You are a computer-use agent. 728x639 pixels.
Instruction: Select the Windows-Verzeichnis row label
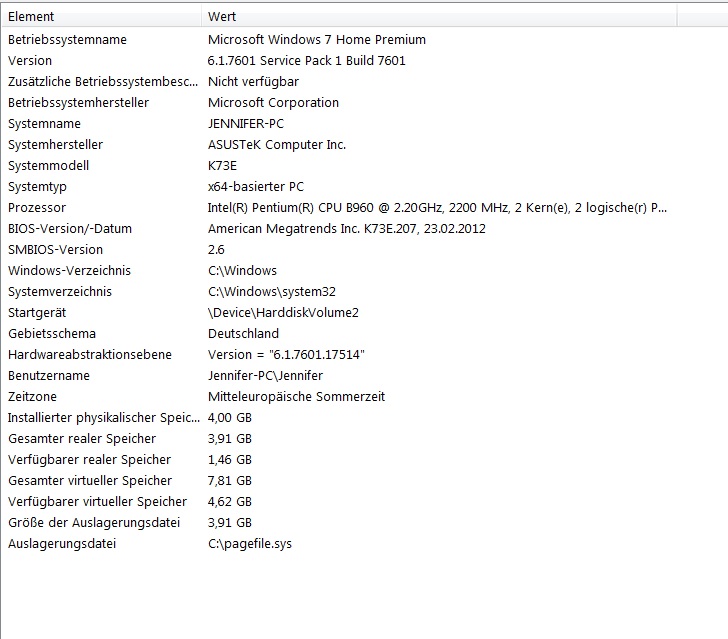69,270
